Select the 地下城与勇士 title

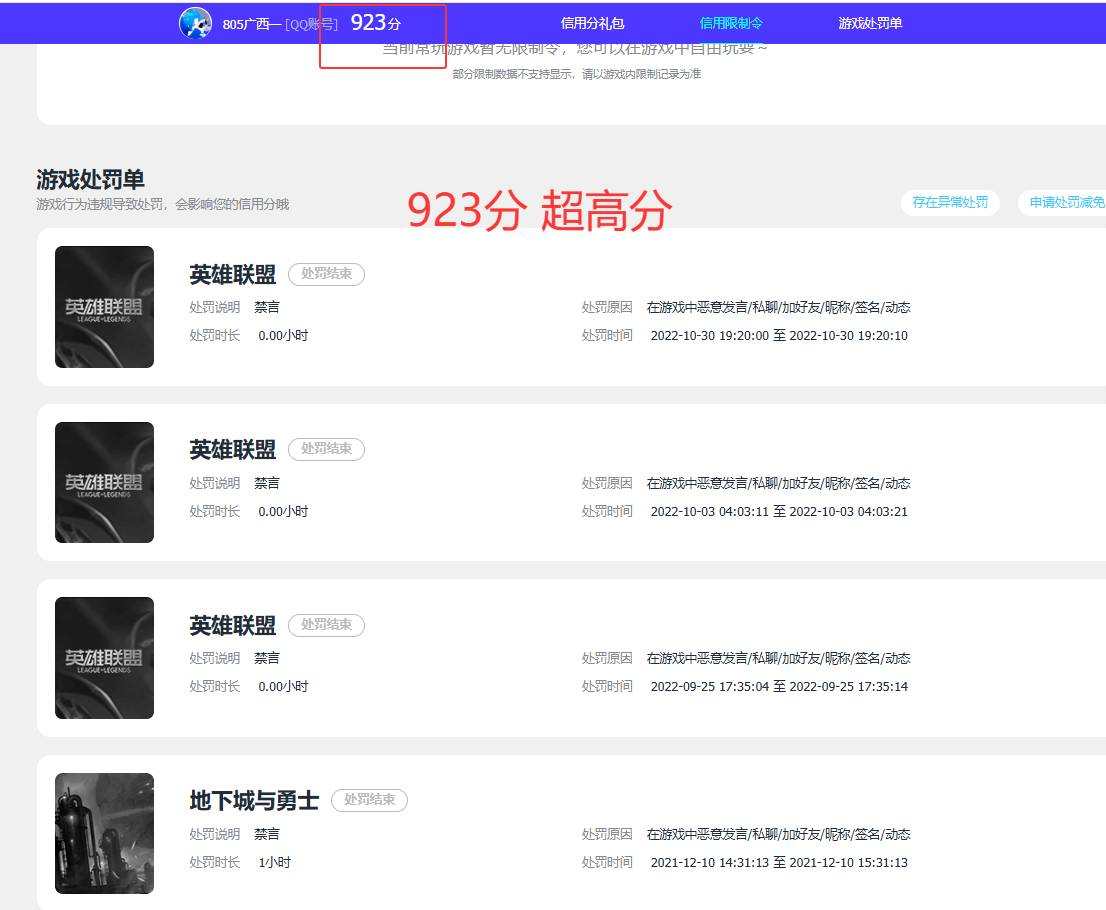(254, 801)
